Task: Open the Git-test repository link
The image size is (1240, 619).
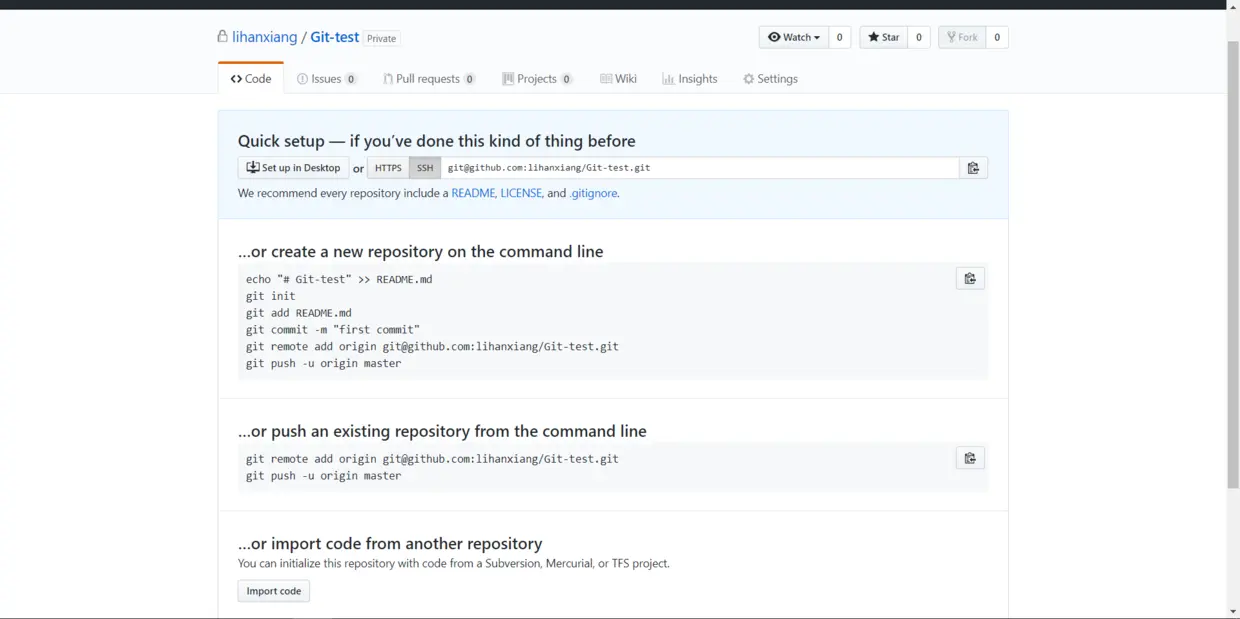Action: (335, 37)
